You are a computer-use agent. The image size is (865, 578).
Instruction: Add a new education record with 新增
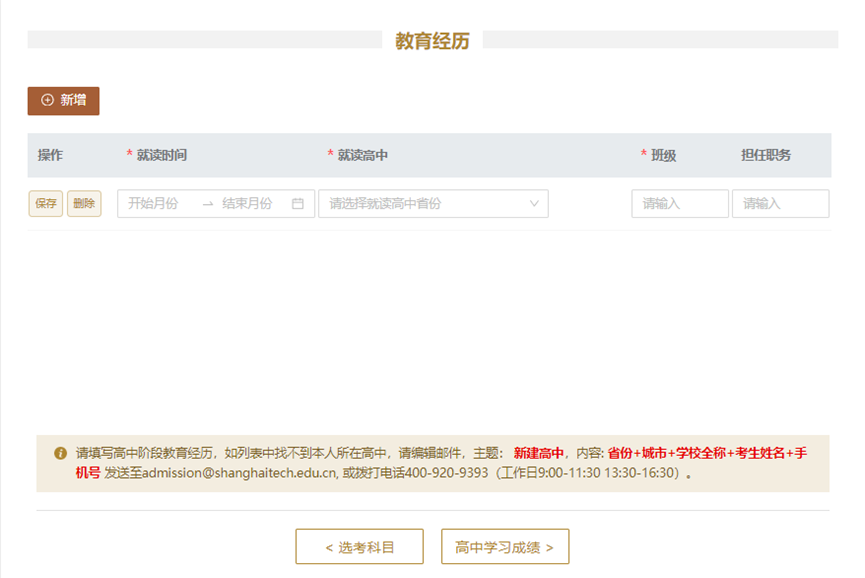coord(63,101)
